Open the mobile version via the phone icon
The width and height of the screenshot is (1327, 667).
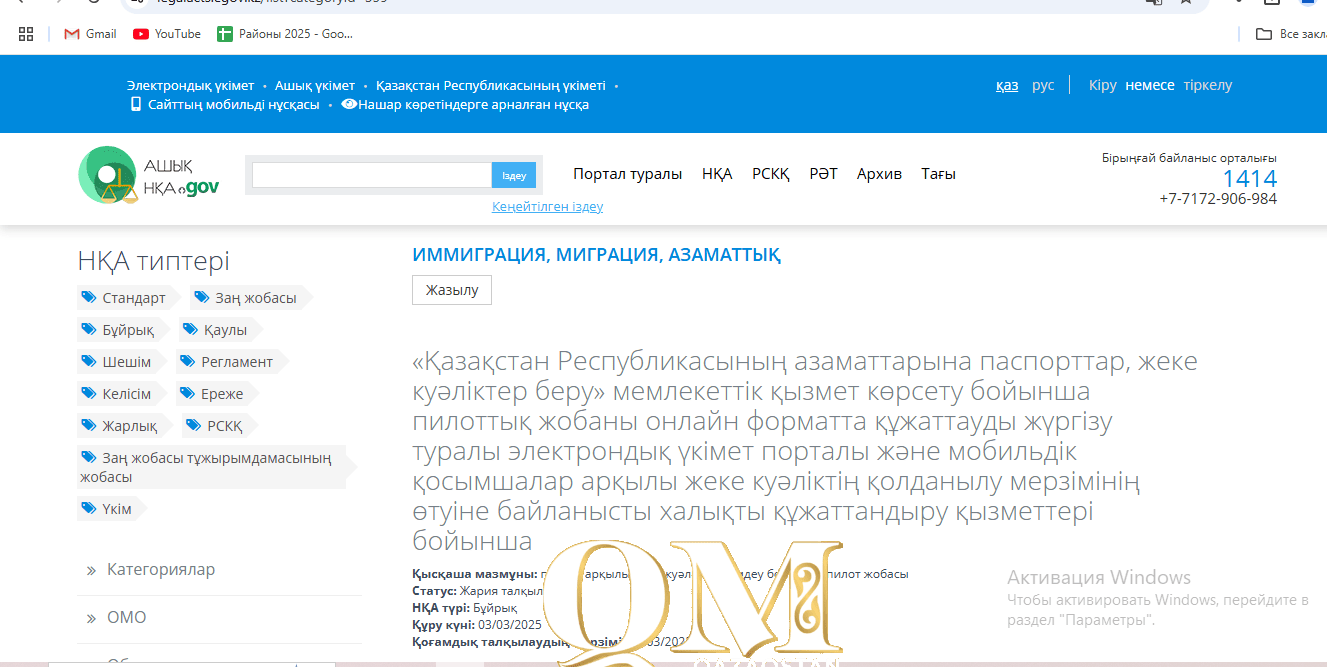135,104
